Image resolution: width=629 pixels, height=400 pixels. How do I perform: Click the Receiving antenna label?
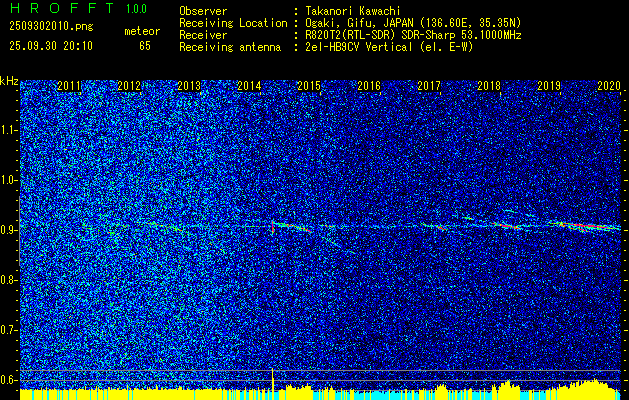(230, 47)
